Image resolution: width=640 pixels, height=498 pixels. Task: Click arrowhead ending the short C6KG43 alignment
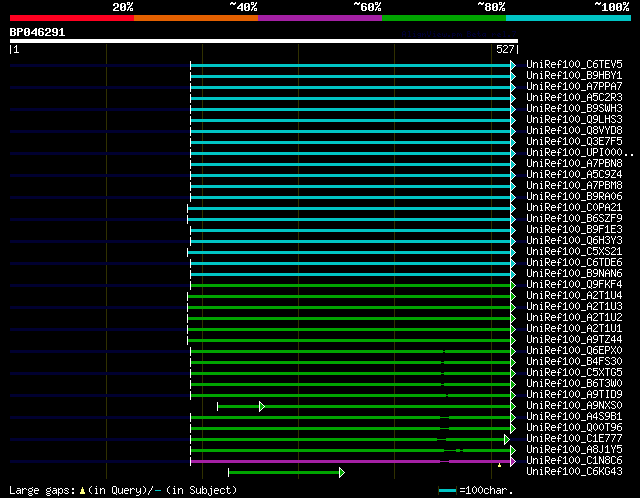(342, 473)
